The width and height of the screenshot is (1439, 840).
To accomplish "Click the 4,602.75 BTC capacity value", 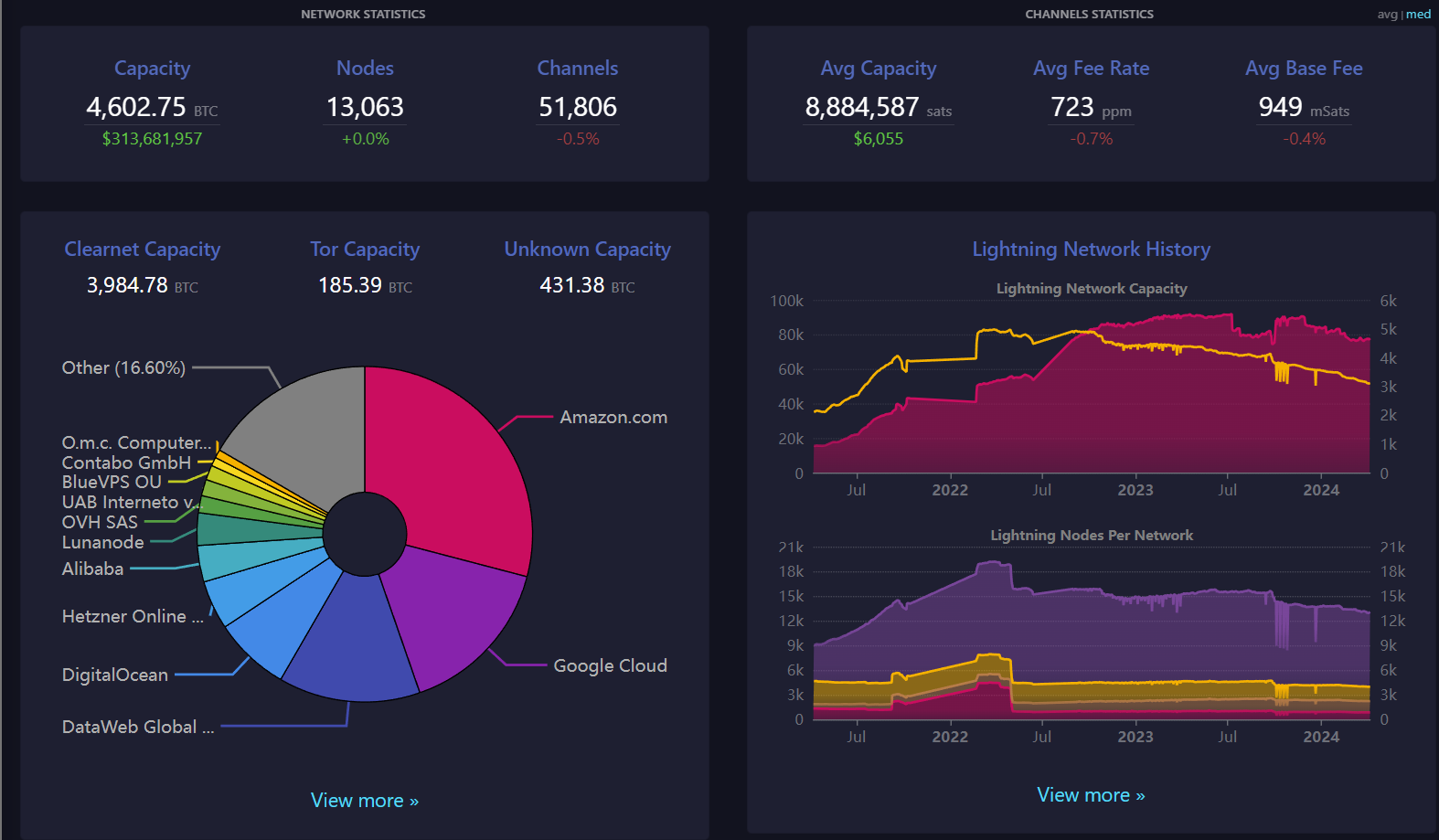I will [152, 108].
